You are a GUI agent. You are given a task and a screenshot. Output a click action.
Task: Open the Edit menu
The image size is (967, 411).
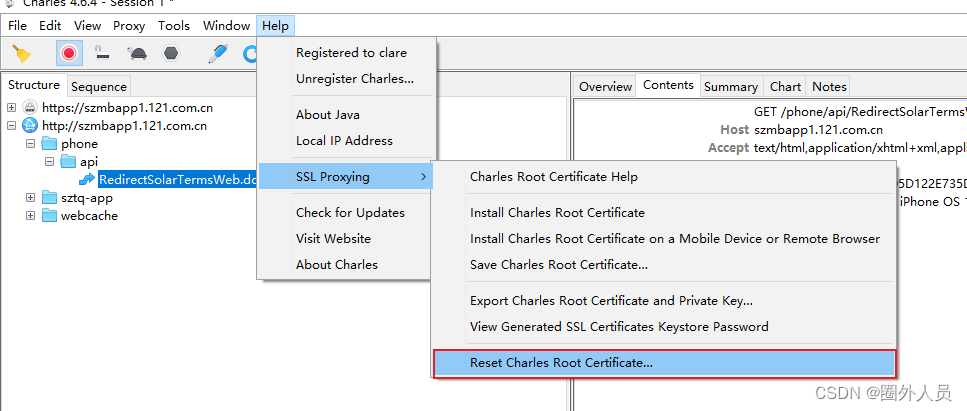50,26
